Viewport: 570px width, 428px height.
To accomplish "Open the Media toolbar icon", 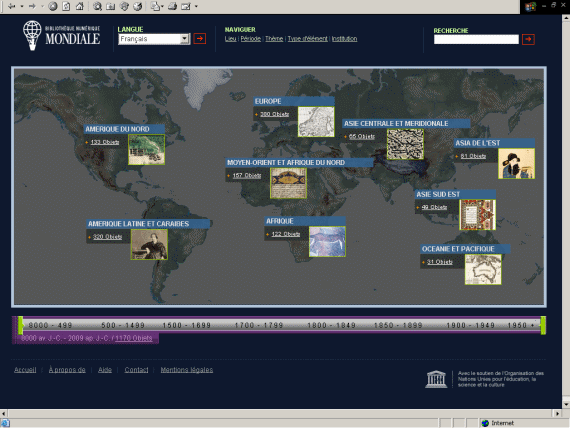I will (124, 6).
